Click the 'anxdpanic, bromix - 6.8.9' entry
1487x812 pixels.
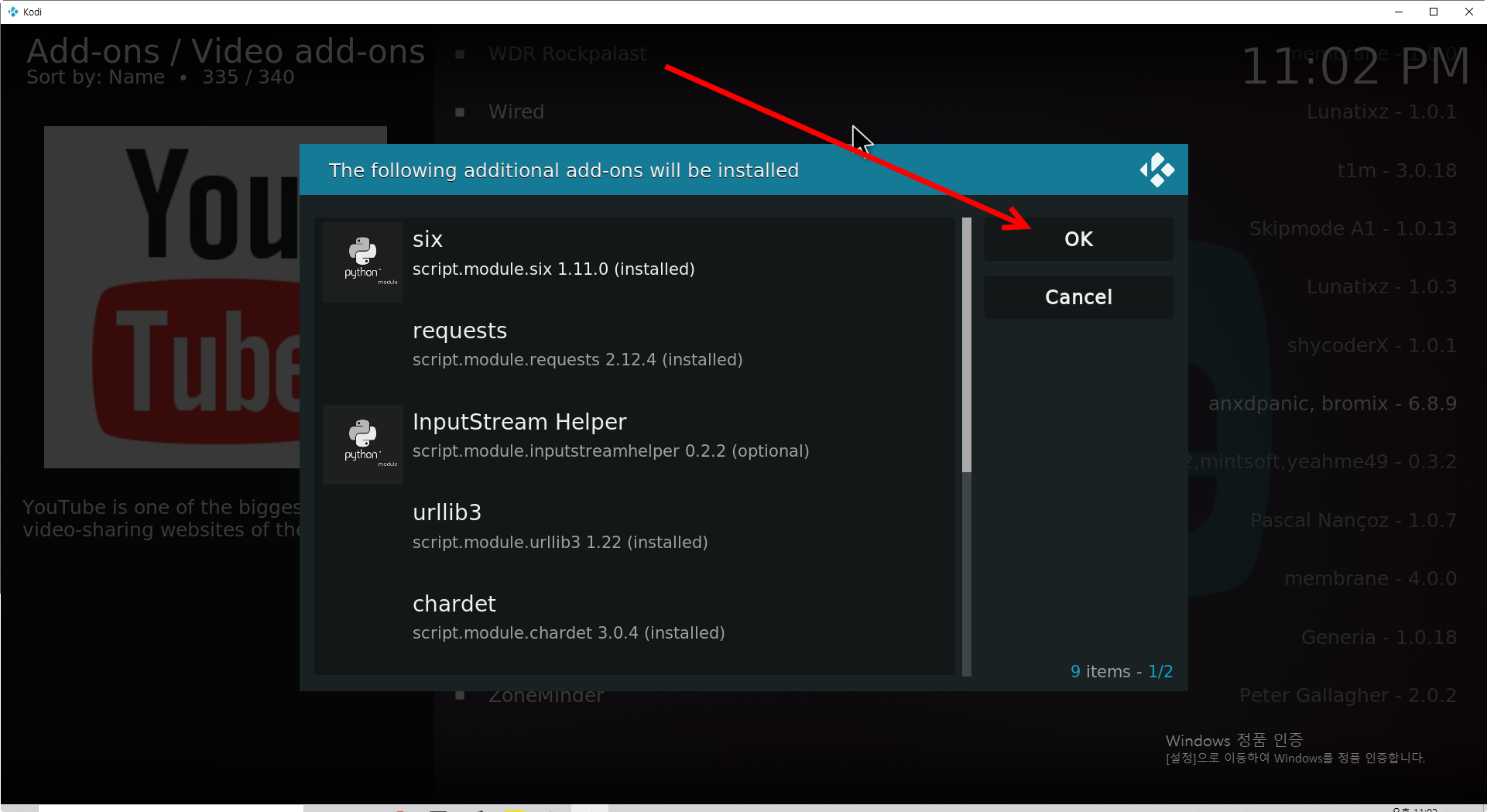1332,404
